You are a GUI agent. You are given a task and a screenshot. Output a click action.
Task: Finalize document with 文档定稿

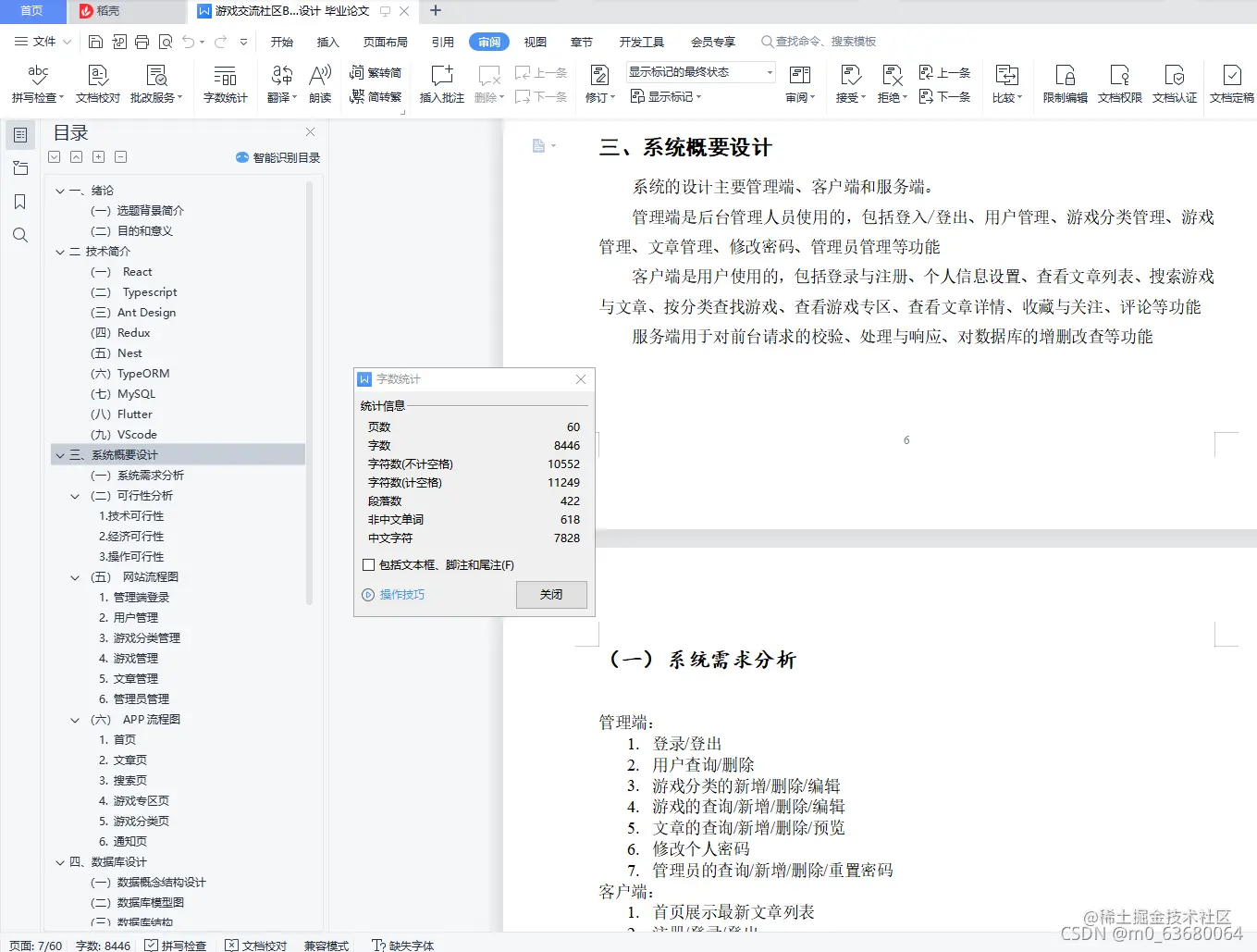pos(1231,83)
